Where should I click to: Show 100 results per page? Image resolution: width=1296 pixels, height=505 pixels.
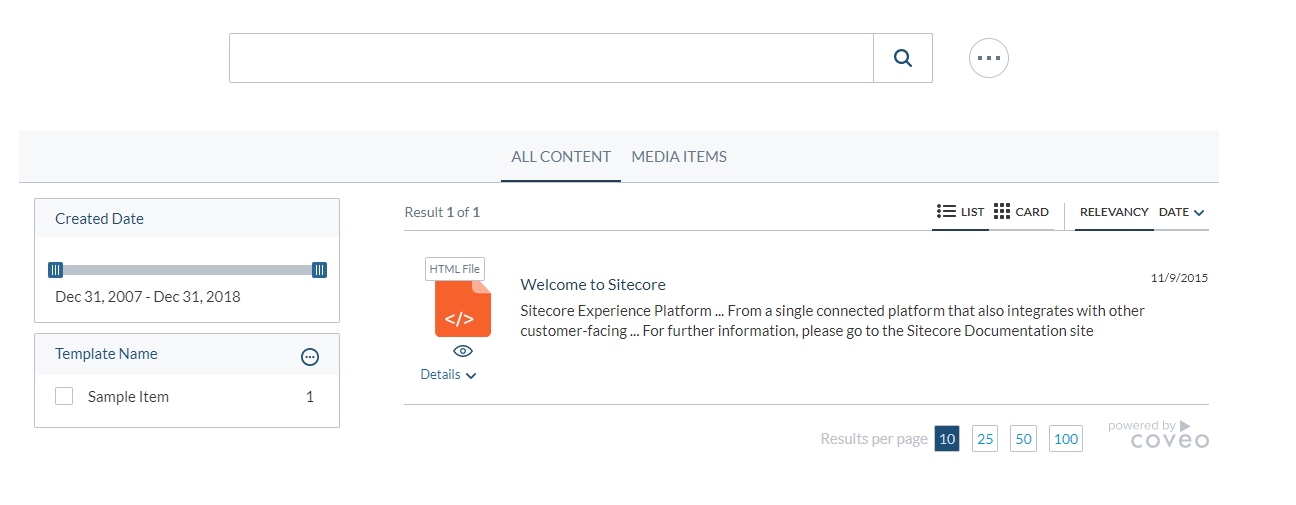click(x=1066, y=439)
